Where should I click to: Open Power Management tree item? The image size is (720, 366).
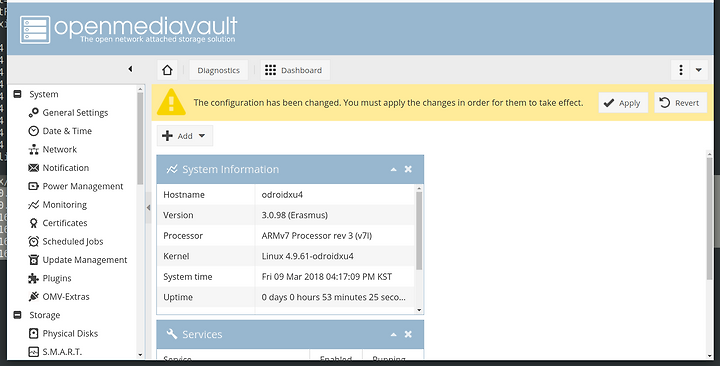pyautogui.click(x=83, y=186)
